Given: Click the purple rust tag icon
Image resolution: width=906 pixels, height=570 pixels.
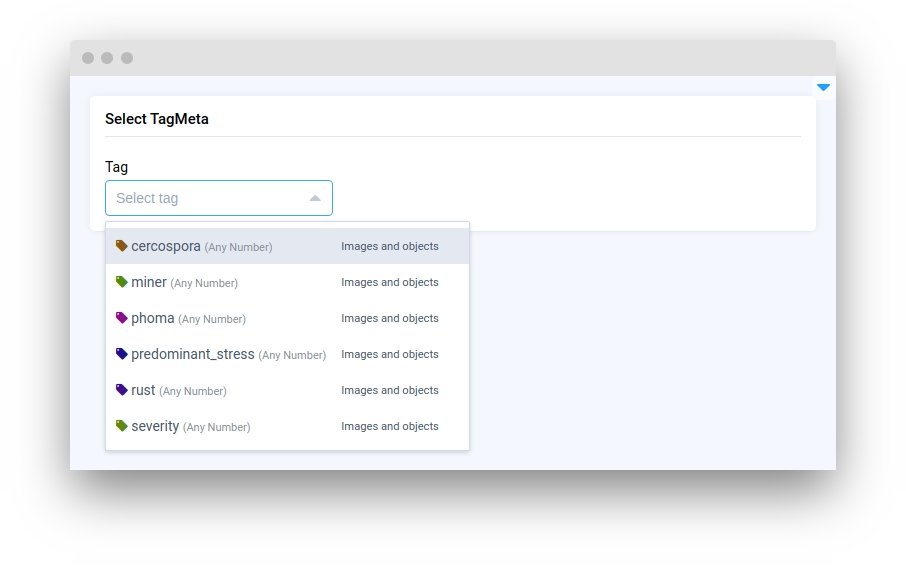Looking at the screenshot, I should pyautogui.click(x=122, y=390).
